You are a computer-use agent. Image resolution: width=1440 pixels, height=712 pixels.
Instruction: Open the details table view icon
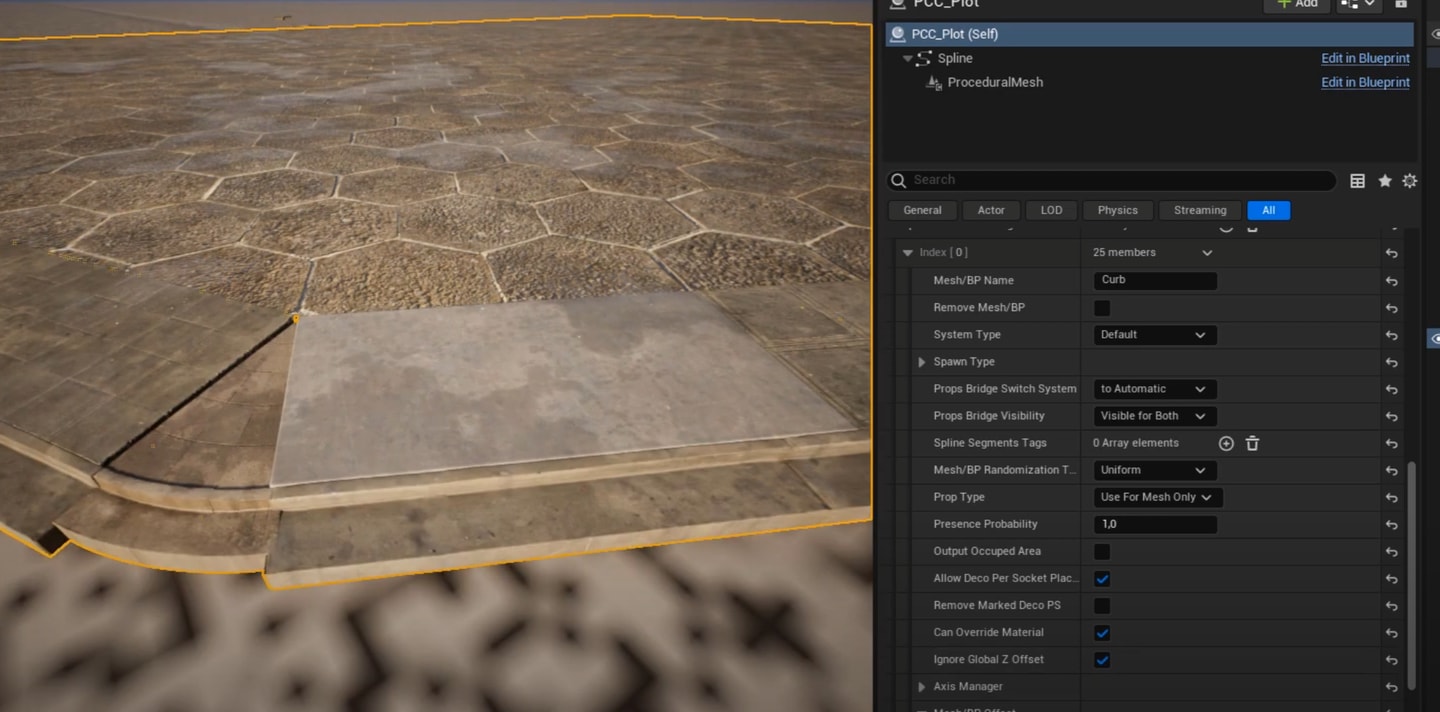click(x=1357, y=181)
